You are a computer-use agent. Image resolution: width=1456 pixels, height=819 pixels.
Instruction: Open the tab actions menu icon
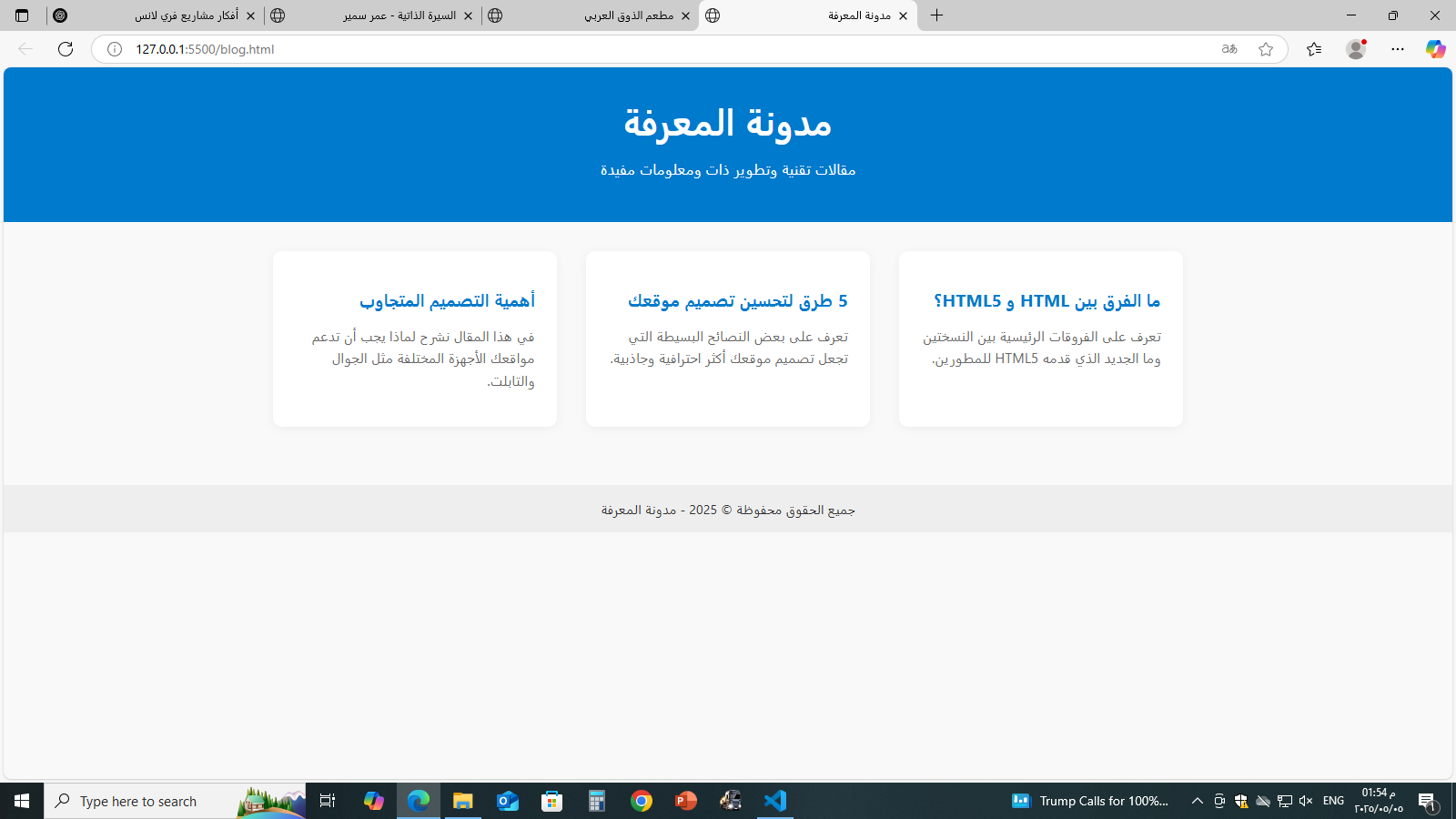click(x=22, y=15)
